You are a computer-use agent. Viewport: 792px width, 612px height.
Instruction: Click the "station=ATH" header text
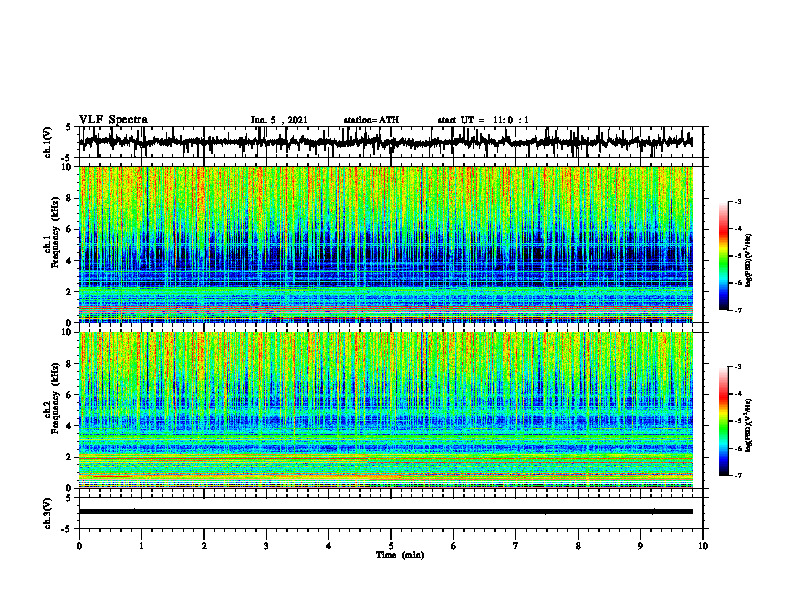(x=371, y=120)
